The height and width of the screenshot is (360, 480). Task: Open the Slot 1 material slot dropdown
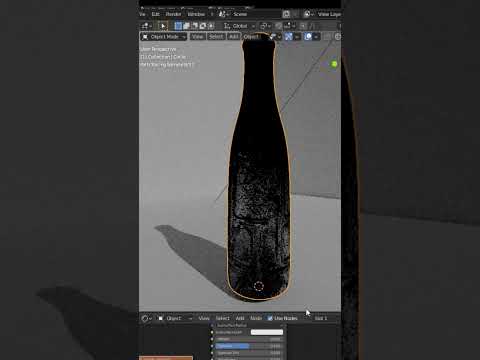[321, 318]
